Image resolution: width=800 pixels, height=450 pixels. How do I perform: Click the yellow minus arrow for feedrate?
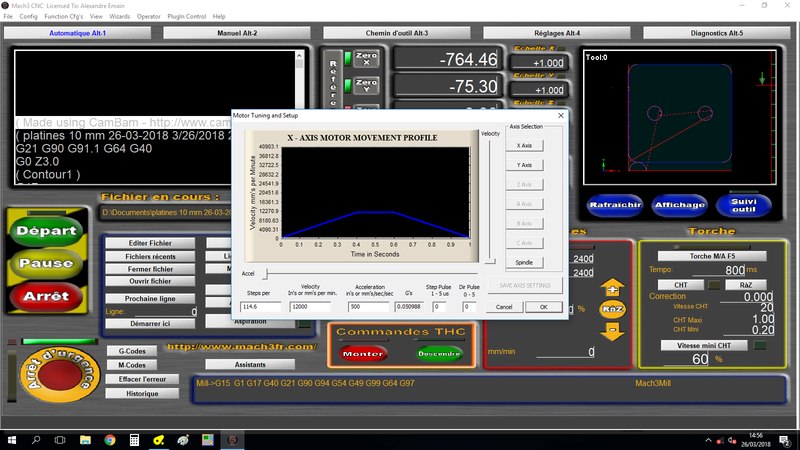tap(613, 332)
